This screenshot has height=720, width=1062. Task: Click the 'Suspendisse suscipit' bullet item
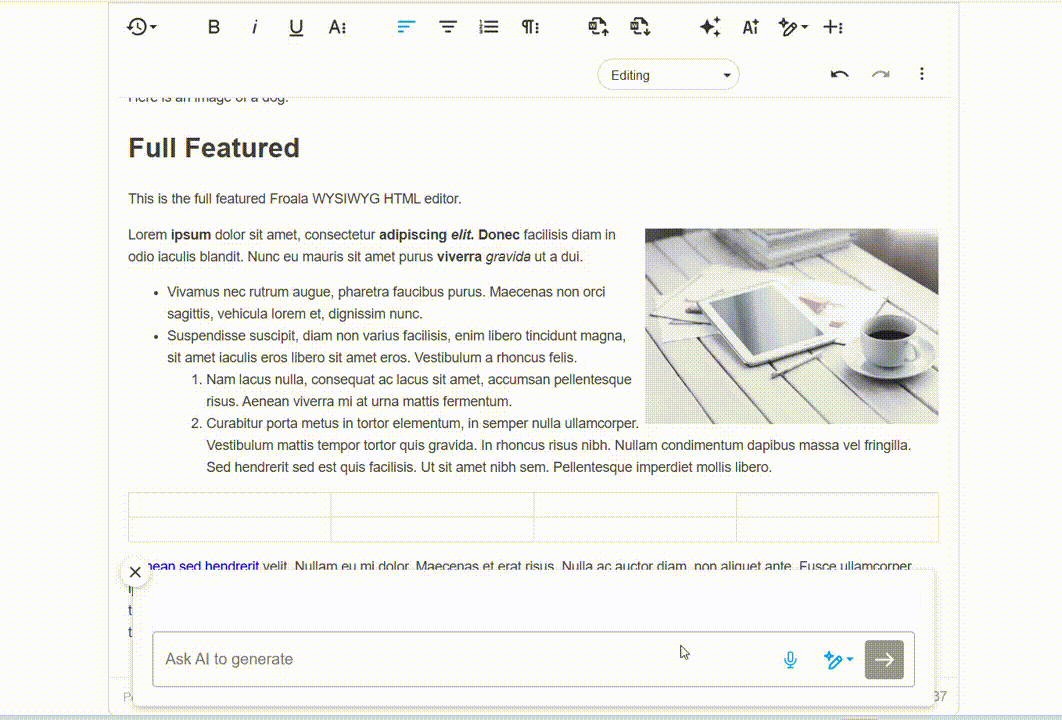coord(396,346)
